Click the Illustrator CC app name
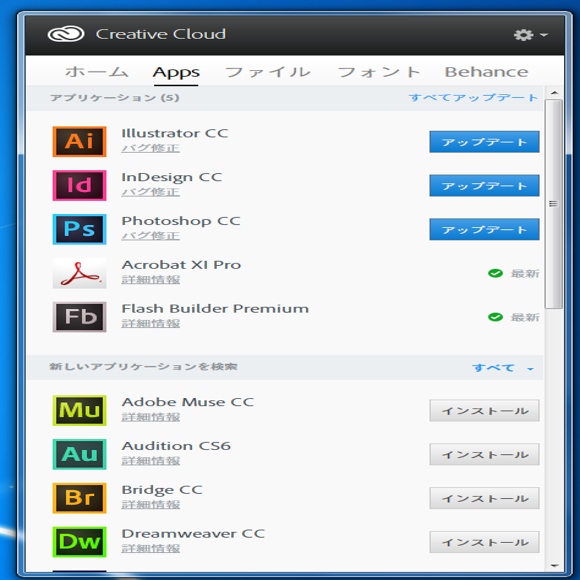Screen dimensions: 580x580 [x=175, y=133]
